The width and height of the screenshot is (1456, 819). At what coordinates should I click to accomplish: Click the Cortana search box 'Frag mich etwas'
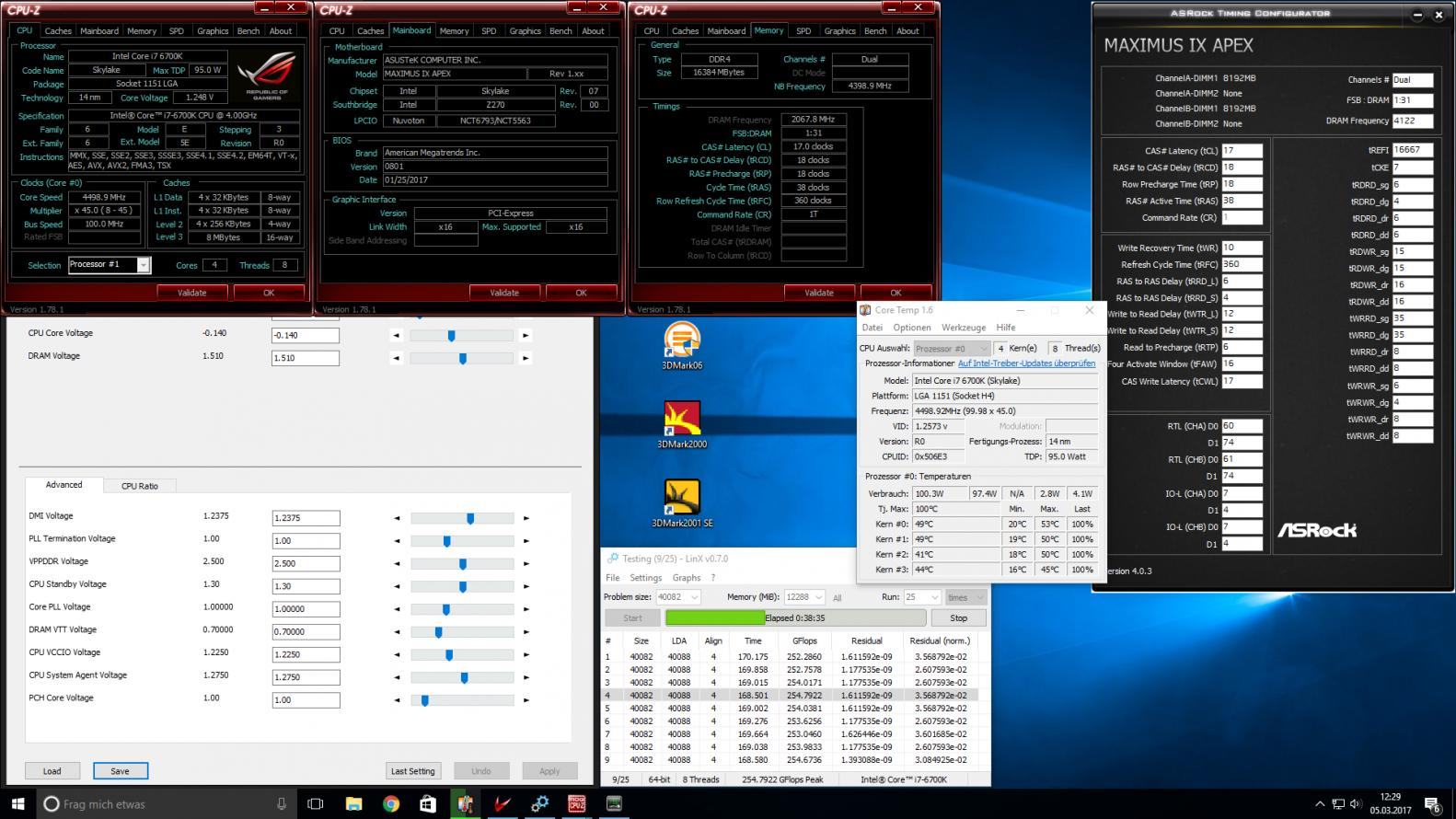pos(166,803)
